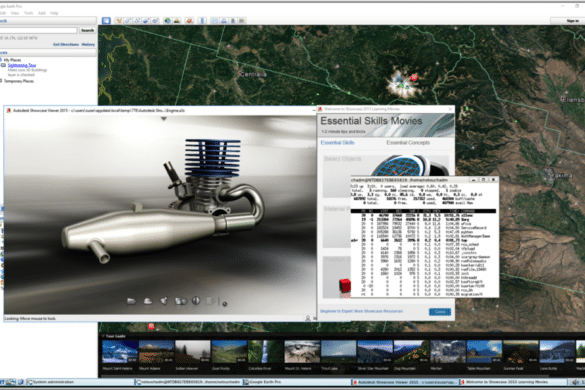Click the small round icon ending Showcase toolbar
Viewport: 585px width, 390px height.
[x=225, y=304]
